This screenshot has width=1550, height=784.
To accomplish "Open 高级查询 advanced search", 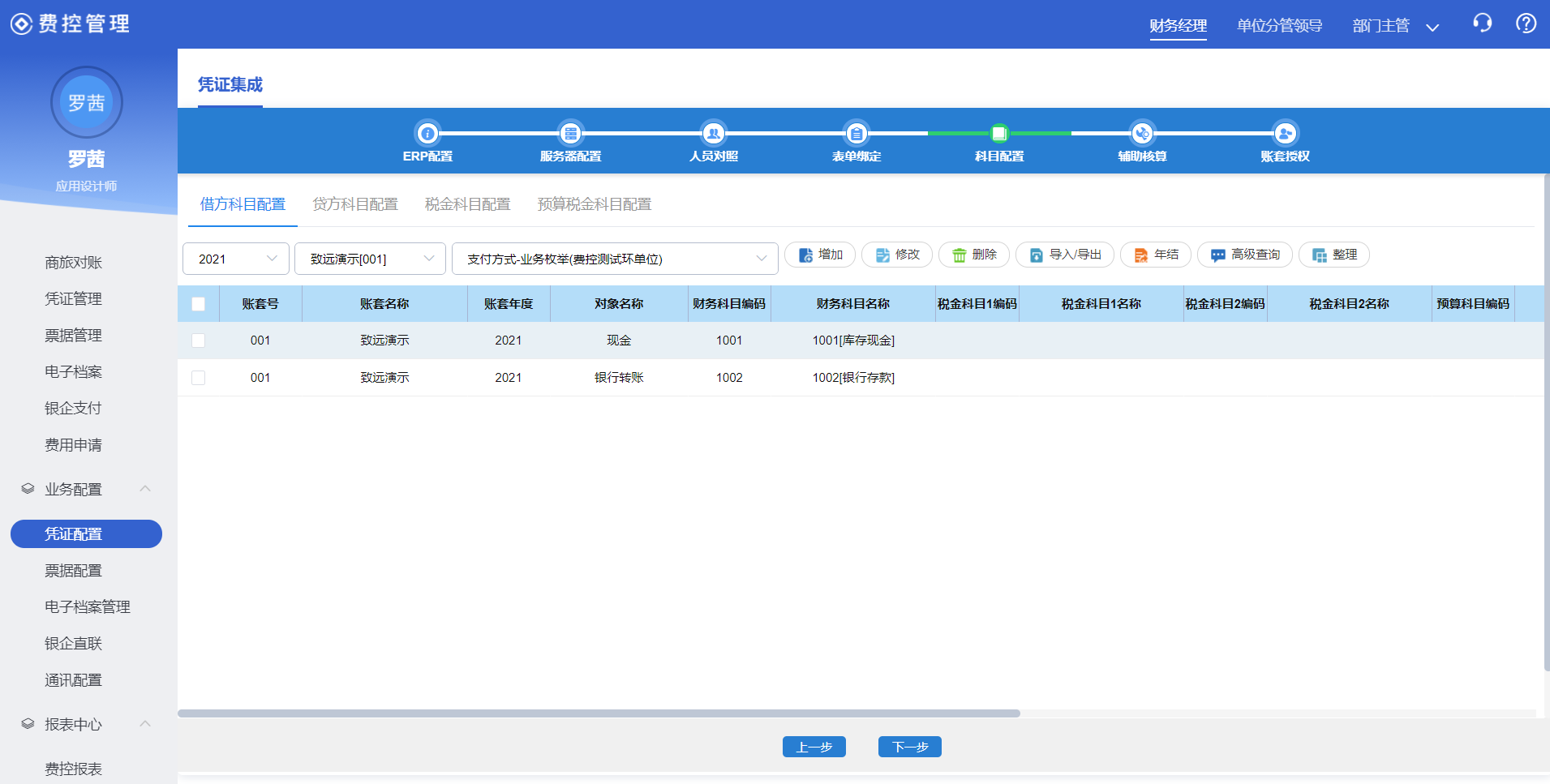I will [1245, 255].
